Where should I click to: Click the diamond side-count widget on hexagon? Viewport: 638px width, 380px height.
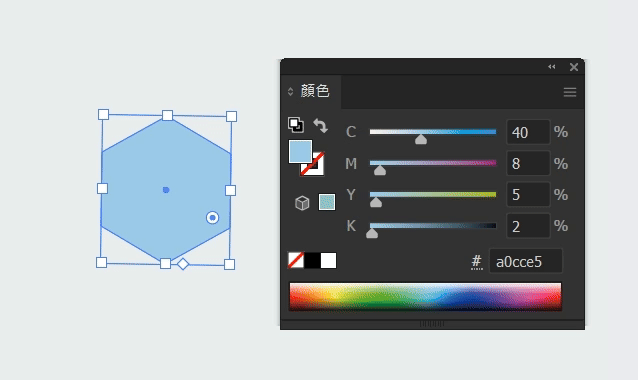click(x=183, y=264)
